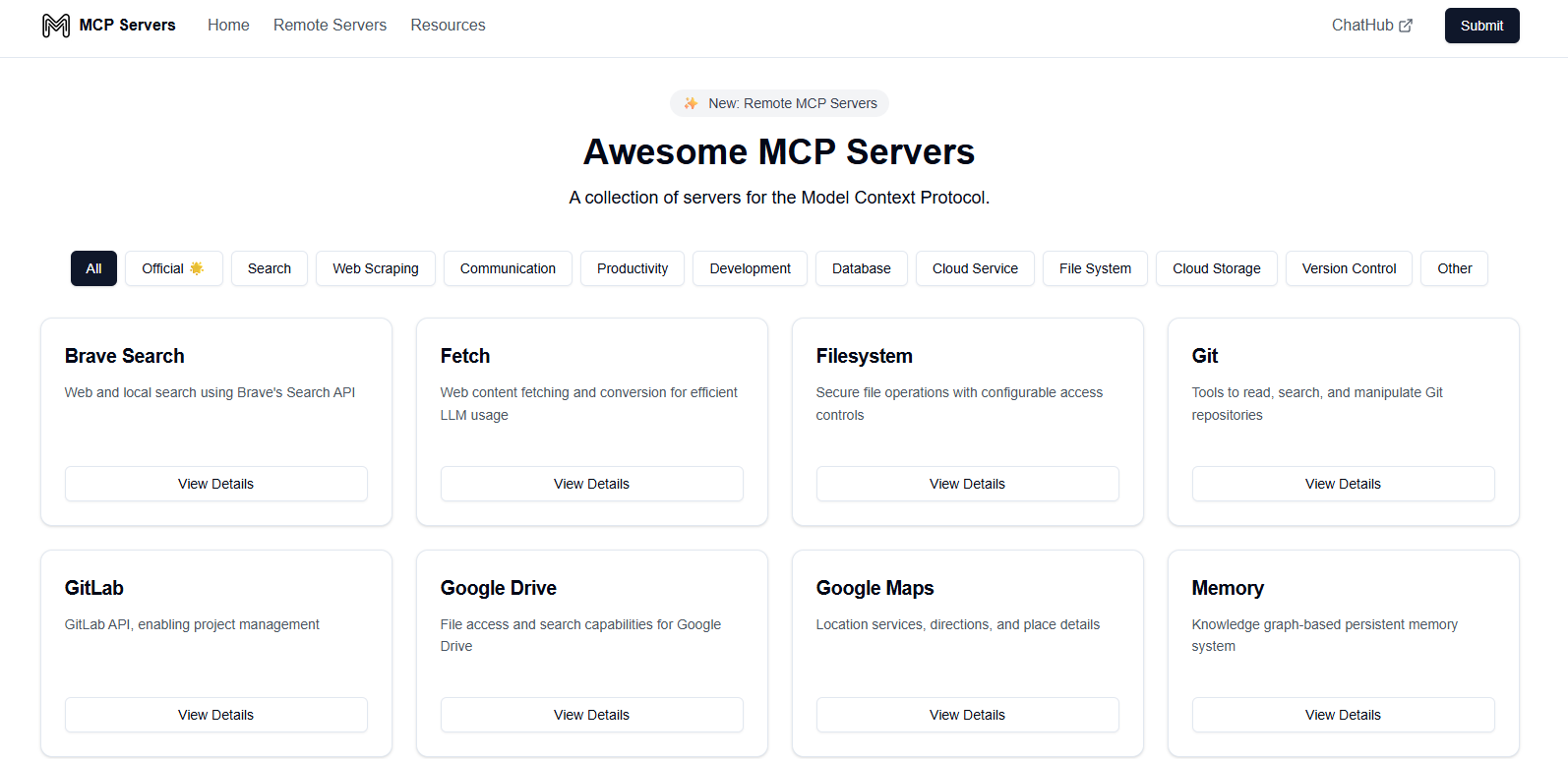Click 'Secure file operations' description
Viewport: 1568px width, 759px height.
click(x=959, y=403)
